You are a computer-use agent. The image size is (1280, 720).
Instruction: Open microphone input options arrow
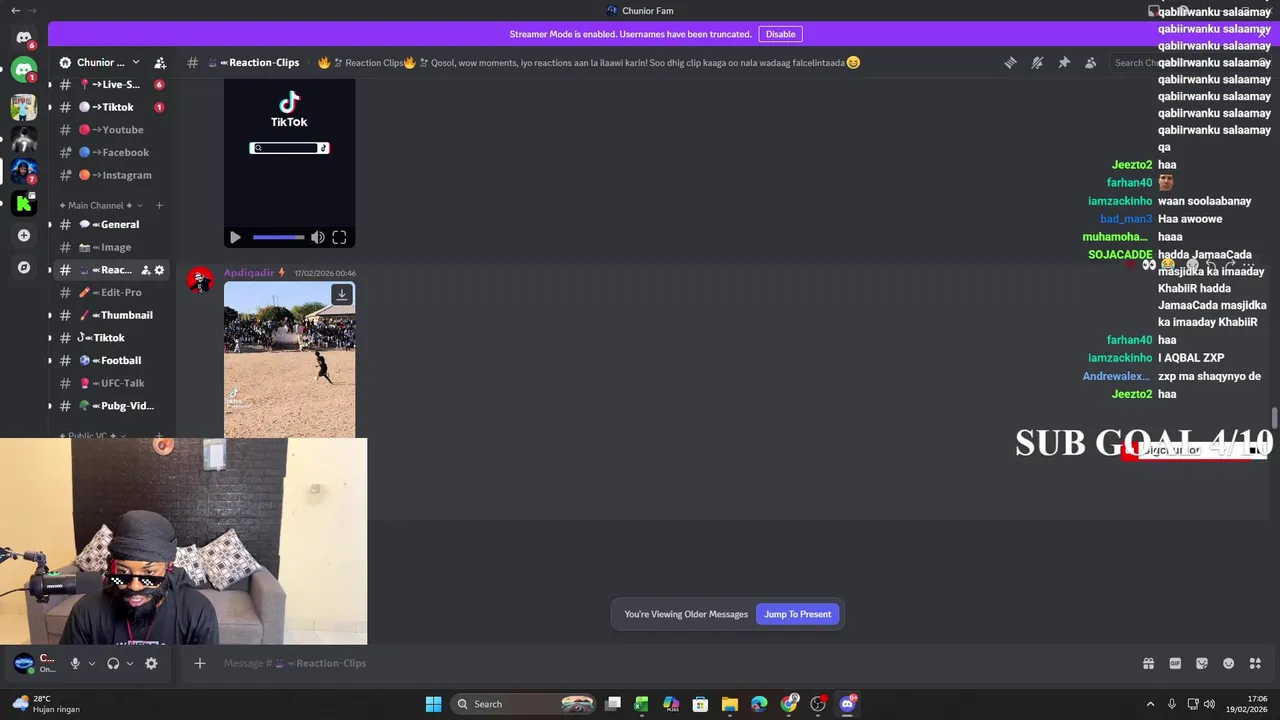(x=91, y=663)
